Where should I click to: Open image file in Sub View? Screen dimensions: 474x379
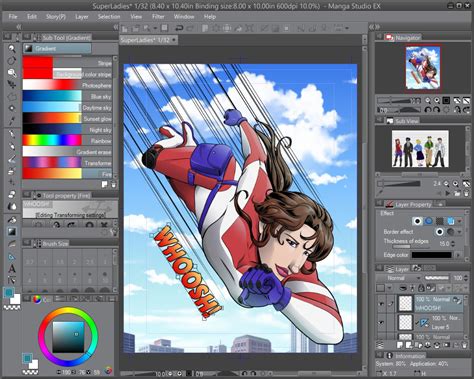(457, 193)
